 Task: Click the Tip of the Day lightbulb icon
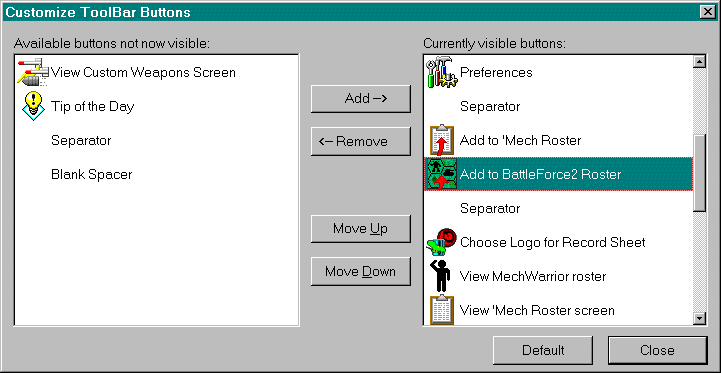tap(34, 106)
